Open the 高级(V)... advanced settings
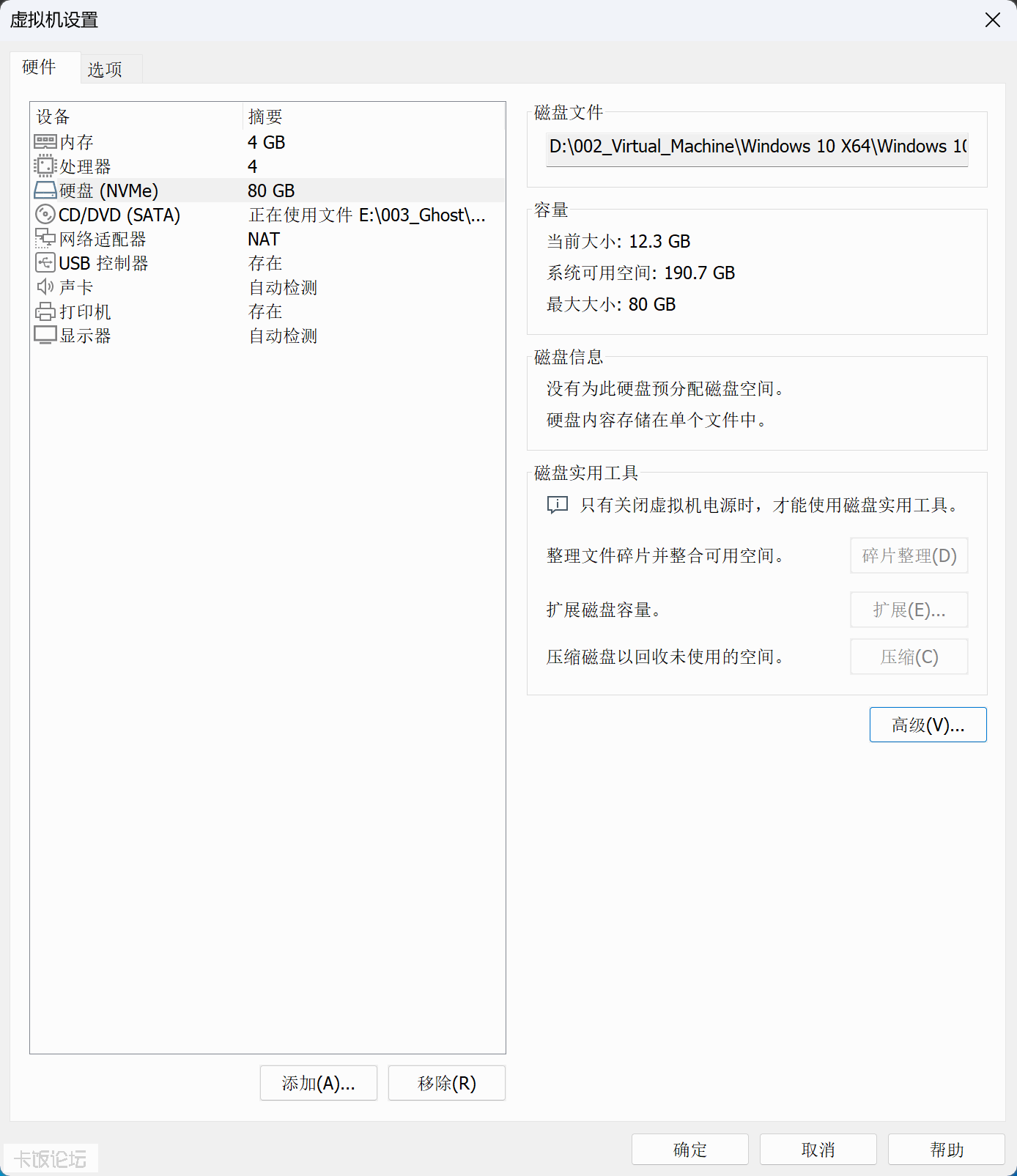This screenshot has width=1017, height=1176. tap(928, 725)
